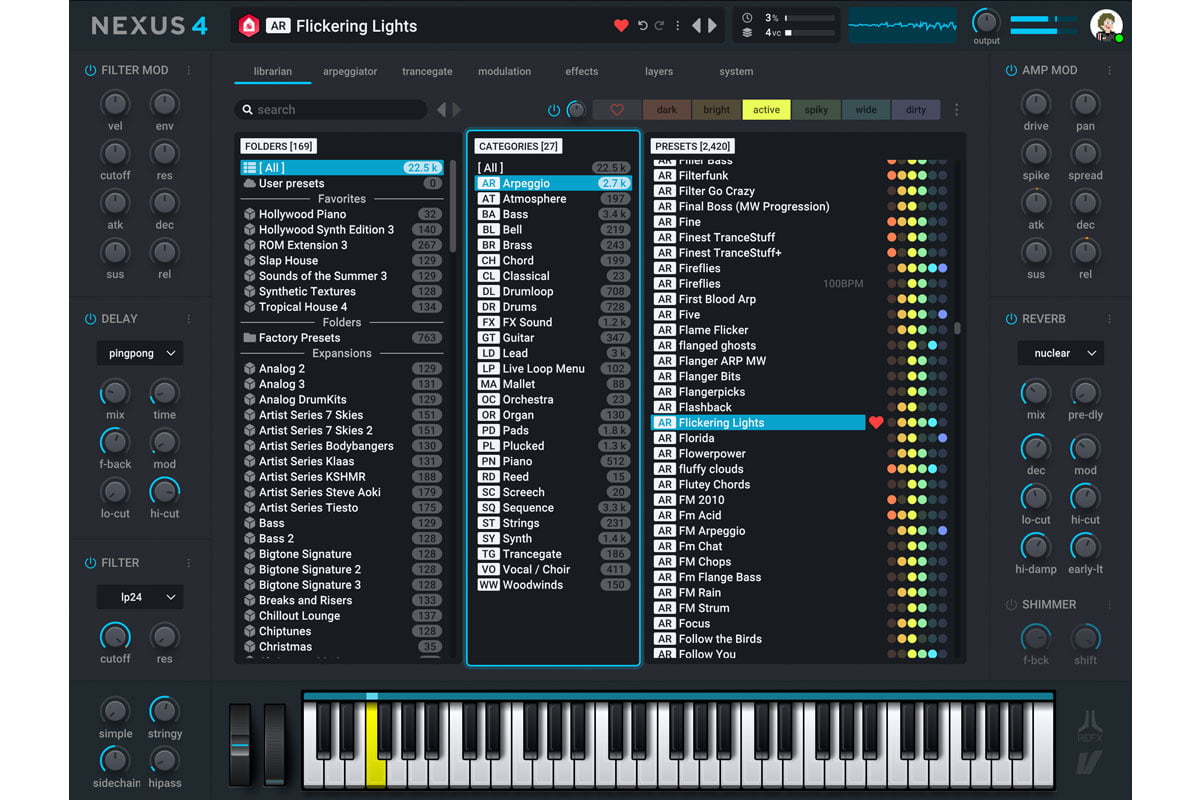Toggle the FILTER MOD power button
Viewport: 1200px width, 800px height.
click(x=91, y=71)
